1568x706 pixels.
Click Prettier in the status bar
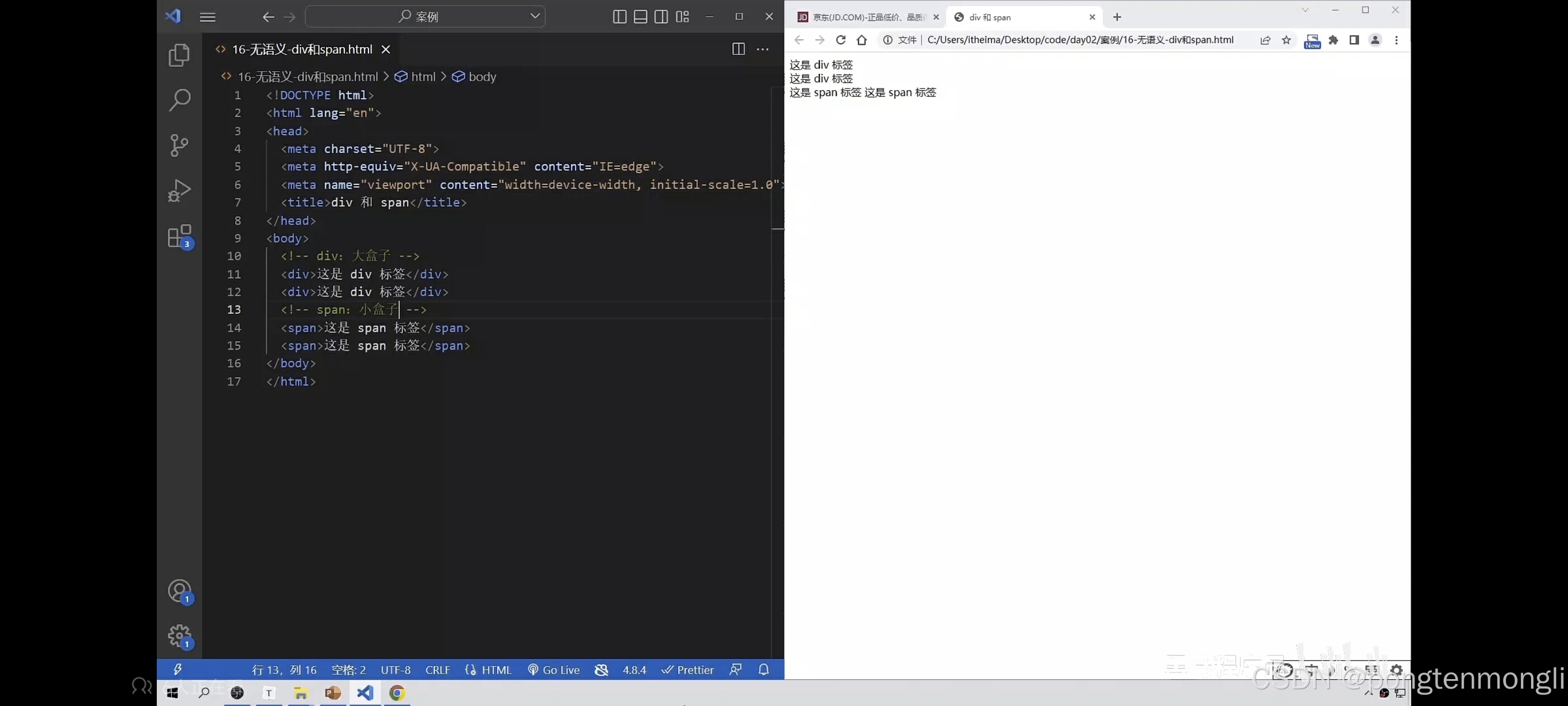687,670
